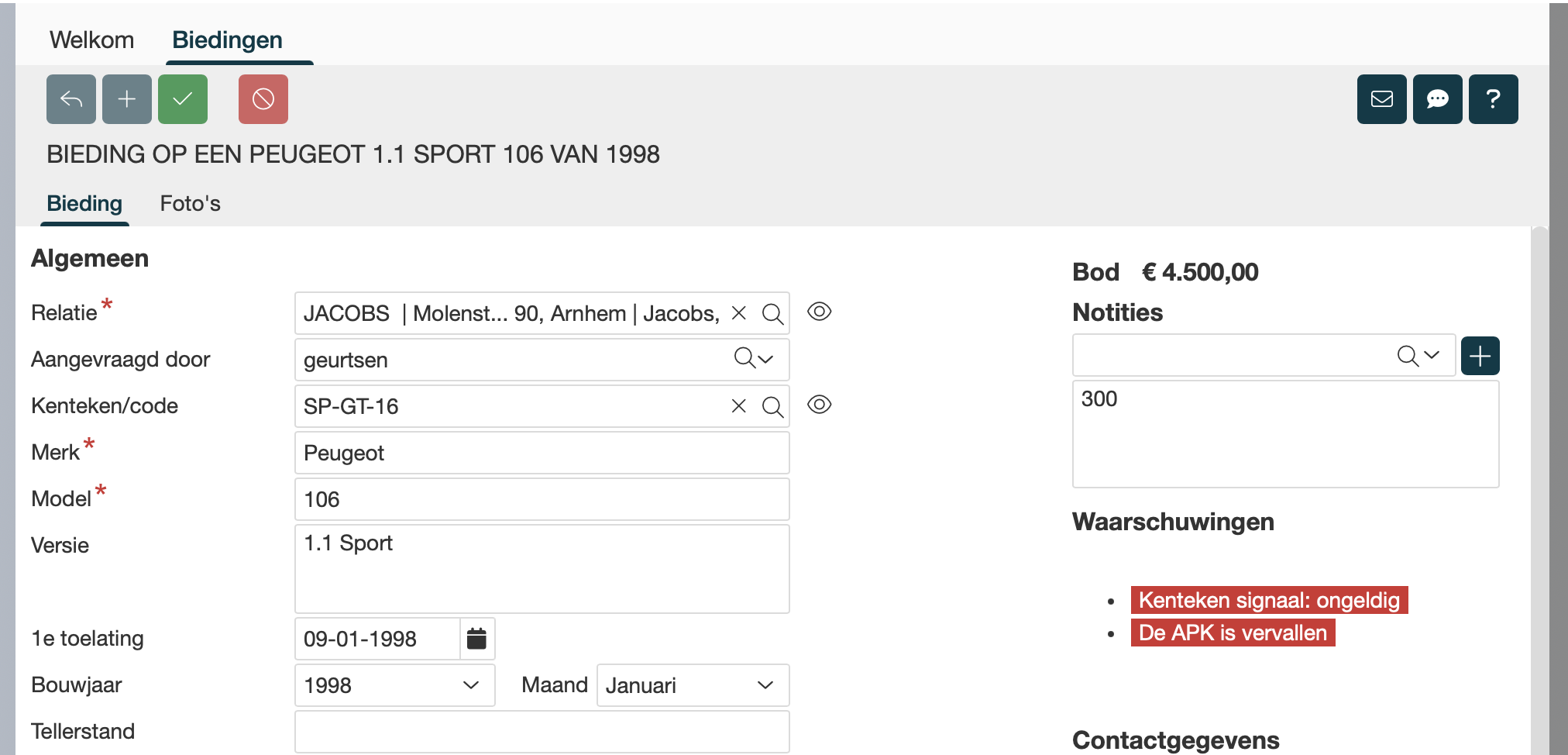The width and height of the screenshot is (1568, 755).
Task: Switch to the Welkom tab
Action: [x=91, y=40]
